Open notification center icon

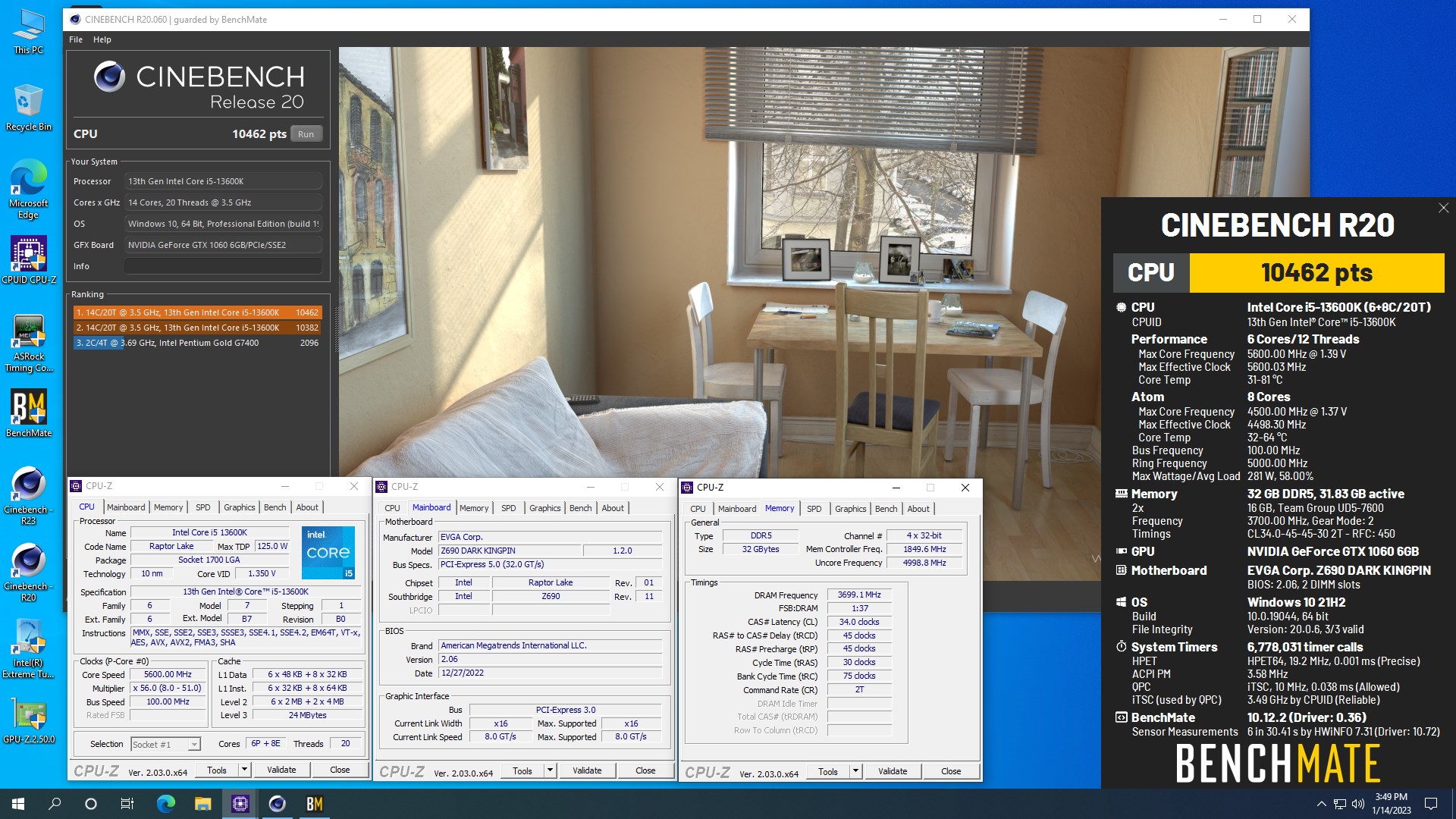[1431, 804]
